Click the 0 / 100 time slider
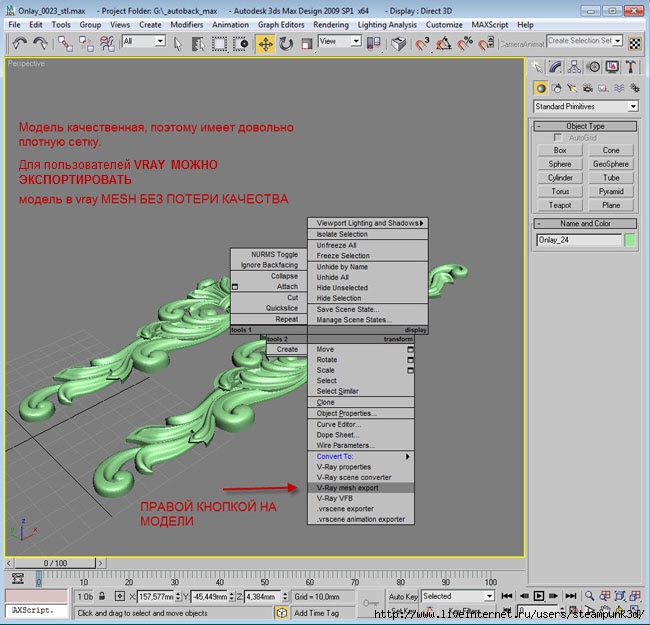650x625 pixels. (55, 563)
